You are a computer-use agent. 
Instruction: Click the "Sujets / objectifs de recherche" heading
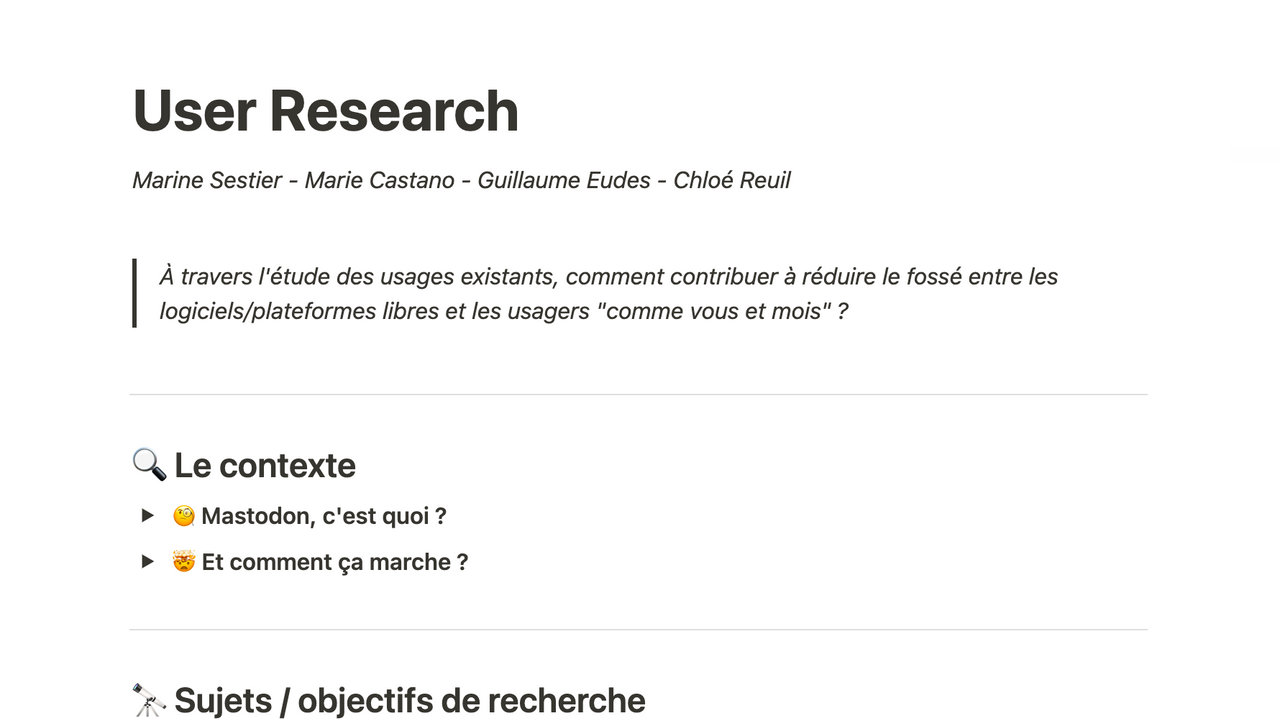(x=409, y=700)
